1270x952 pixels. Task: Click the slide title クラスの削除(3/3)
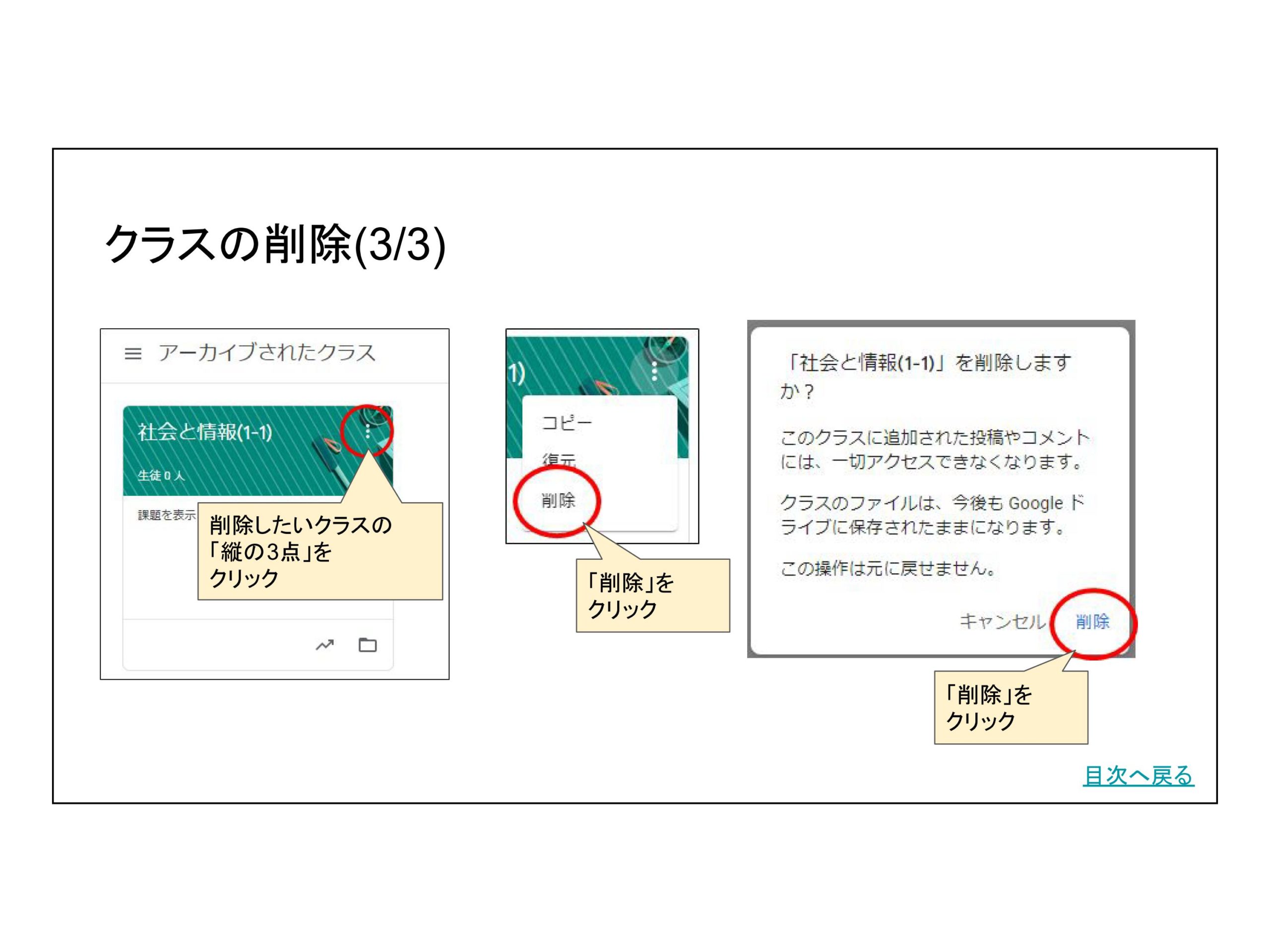click(275, 244)
